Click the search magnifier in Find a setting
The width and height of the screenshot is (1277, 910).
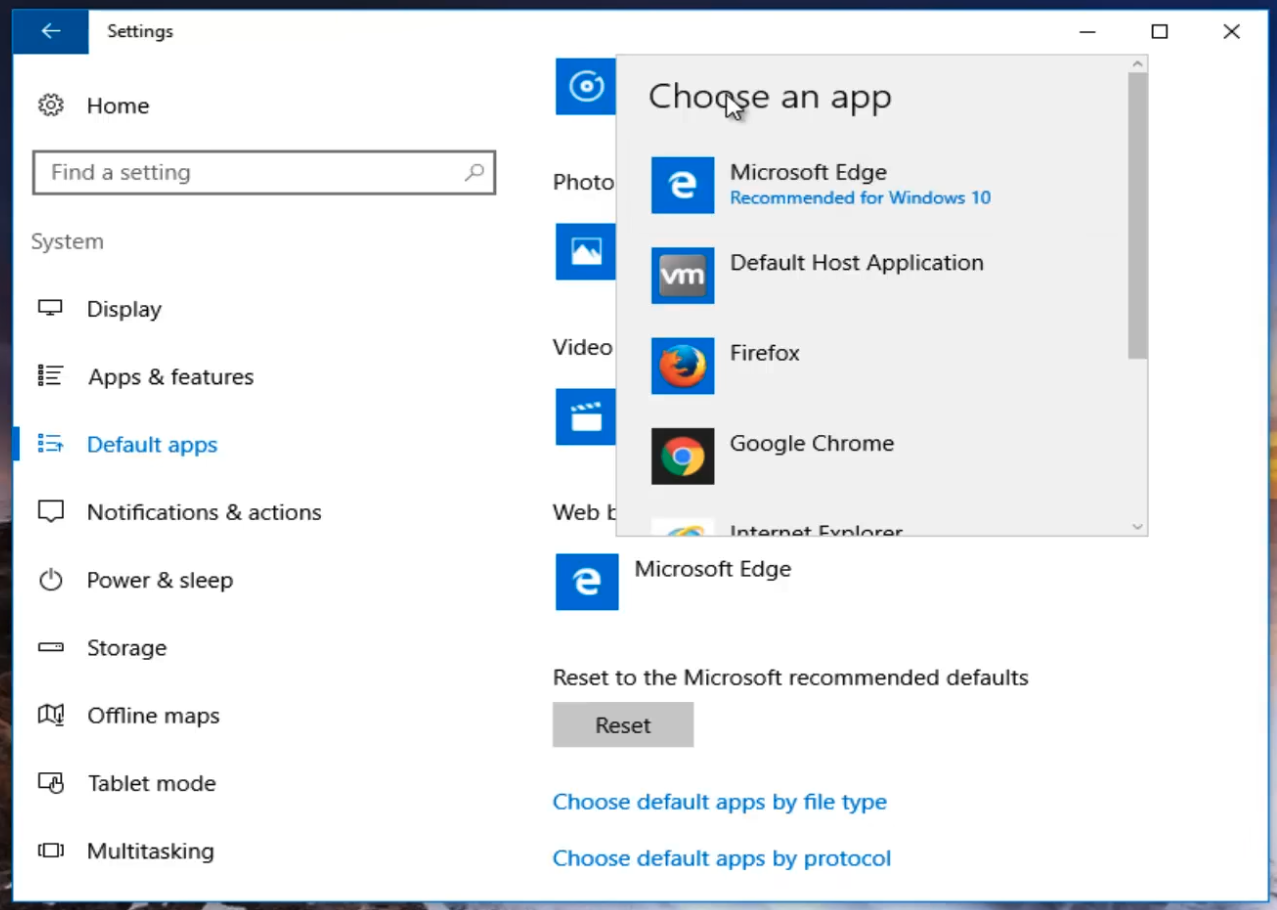pyautogui.click(x=475, y=172)
